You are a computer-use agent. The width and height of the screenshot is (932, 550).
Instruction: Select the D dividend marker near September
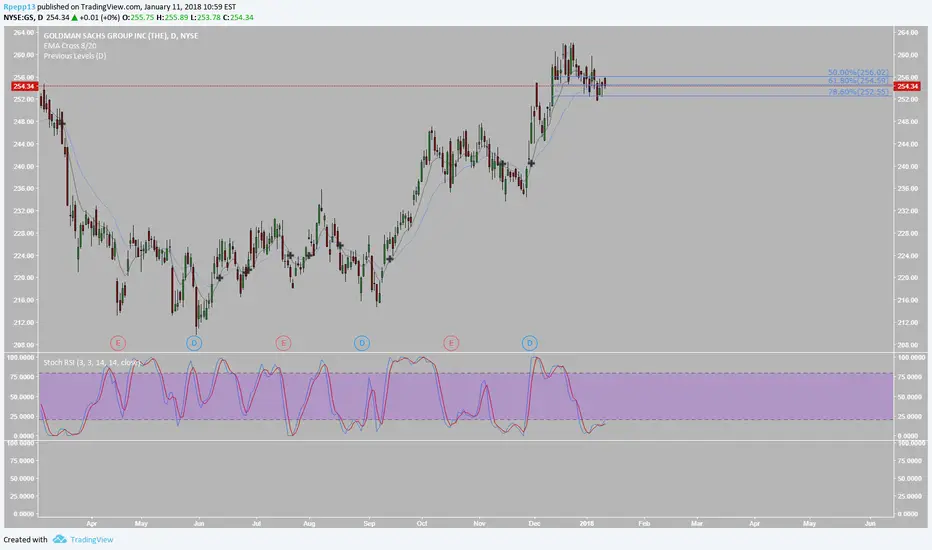coord(362,342)
